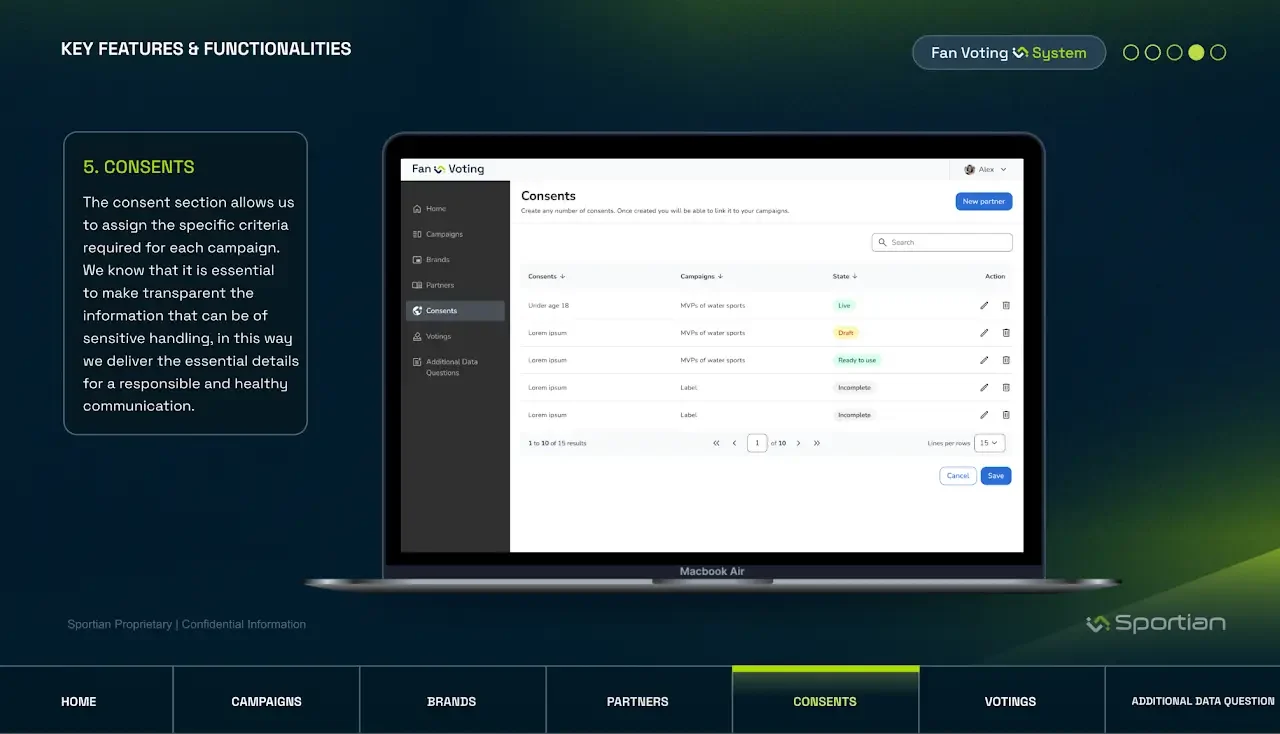This screenshot has width=1280, height=734.
Task: Open Campaigns in the app sidebar
Action: 444,234
